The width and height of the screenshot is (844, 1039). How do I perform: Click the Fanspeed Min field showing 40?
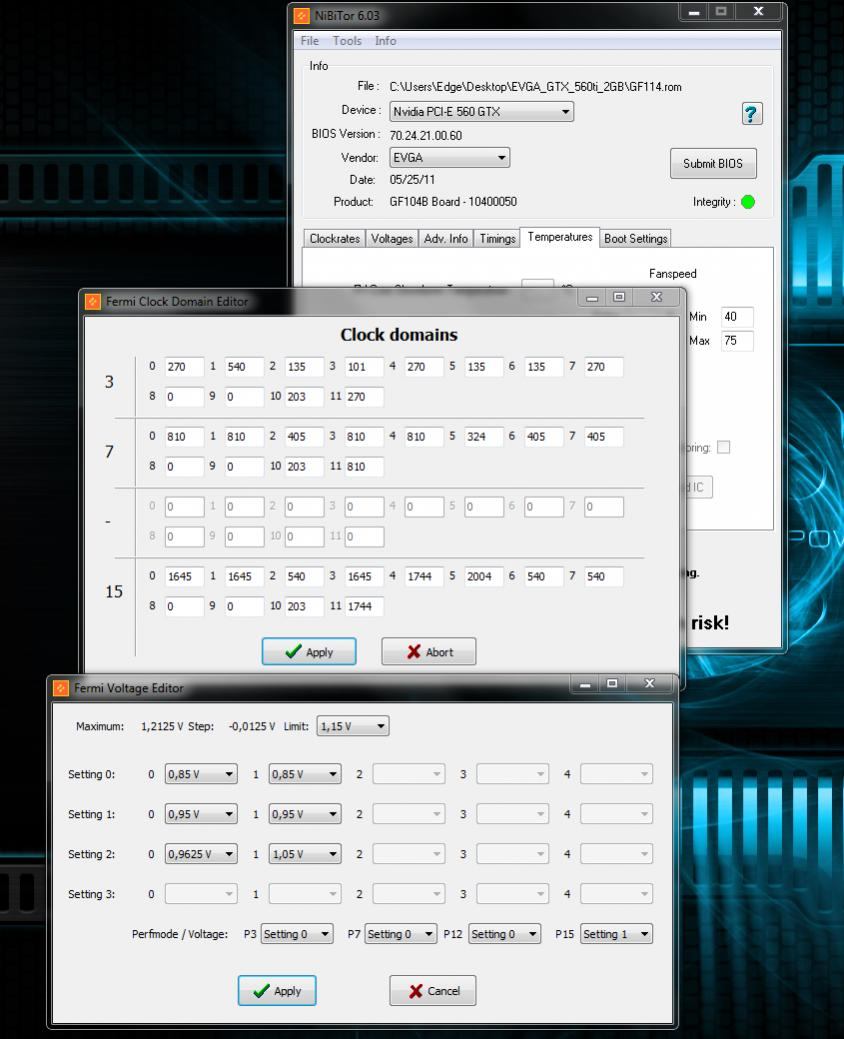(x=737, y=317)
